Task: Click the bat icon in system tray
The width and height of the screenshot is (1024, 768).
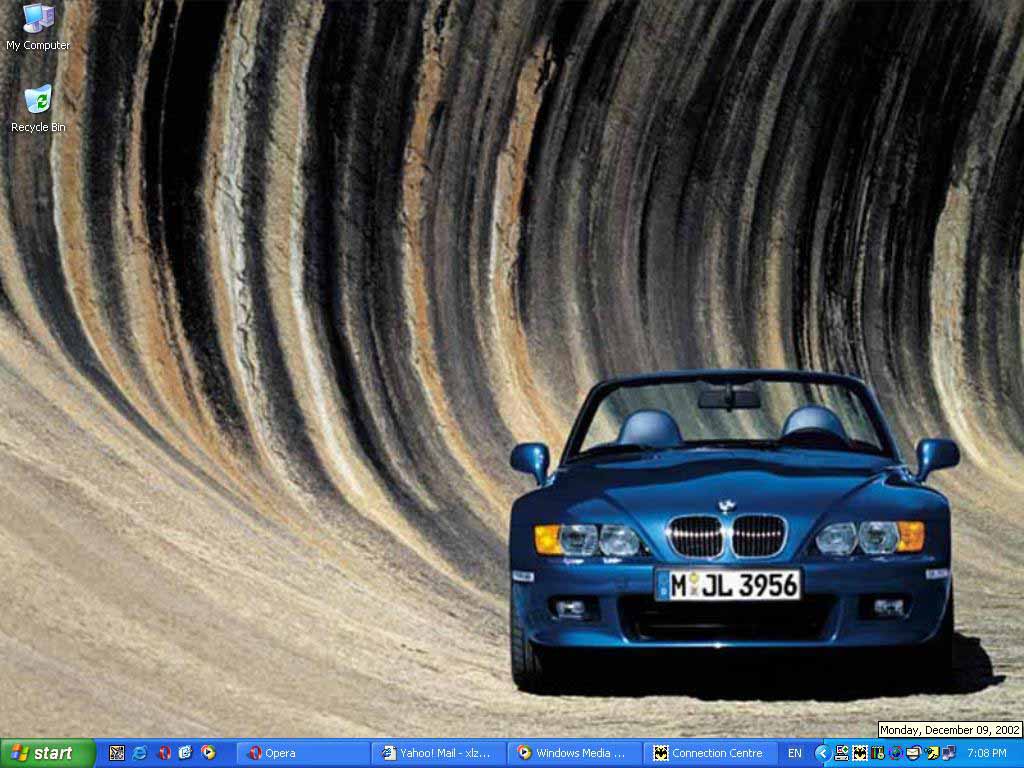Action: tap(860, 753)
